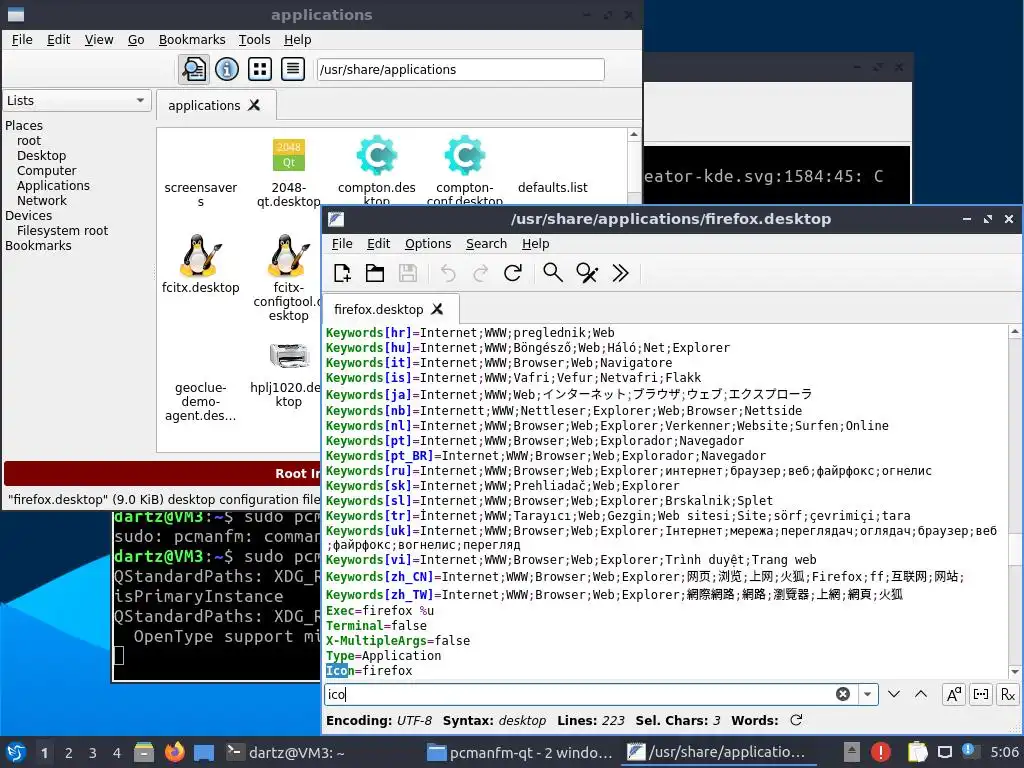
Task: Select the geoclue-demo-agent.des... file
Action: 200,401
